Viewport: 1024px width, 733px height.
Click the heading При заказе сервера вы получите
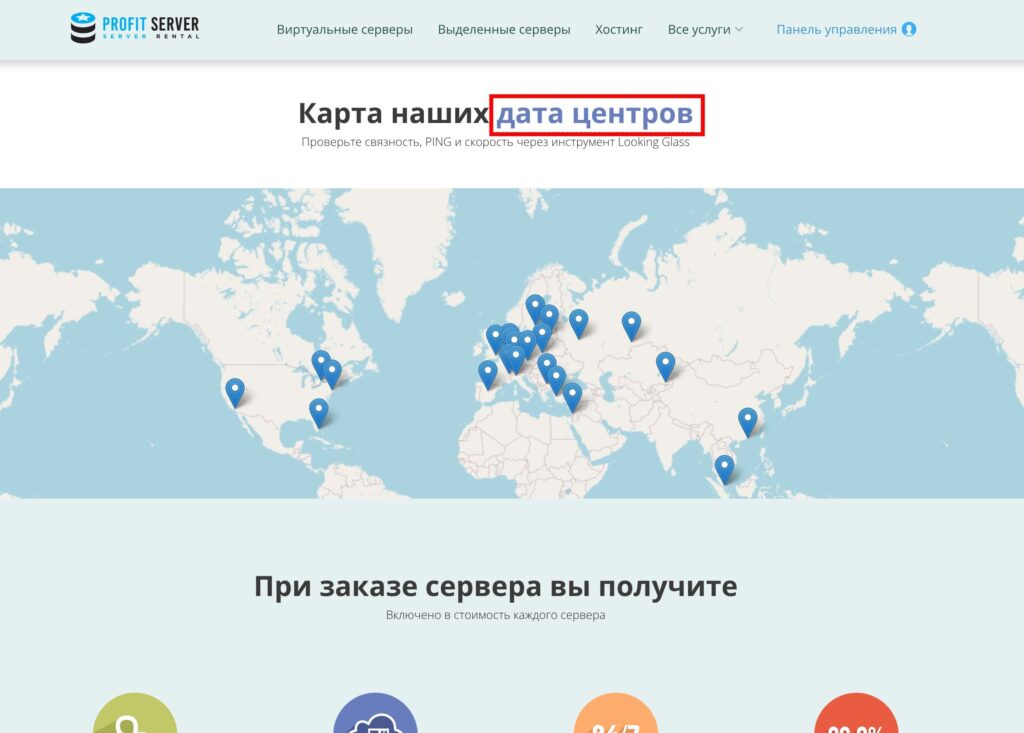tap(495, 586)
